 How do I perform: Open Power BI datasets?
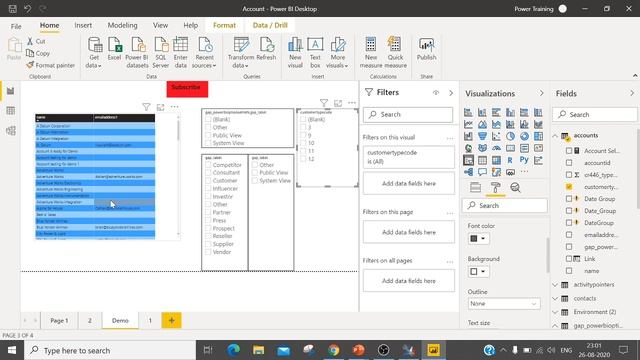click(137, 53)
